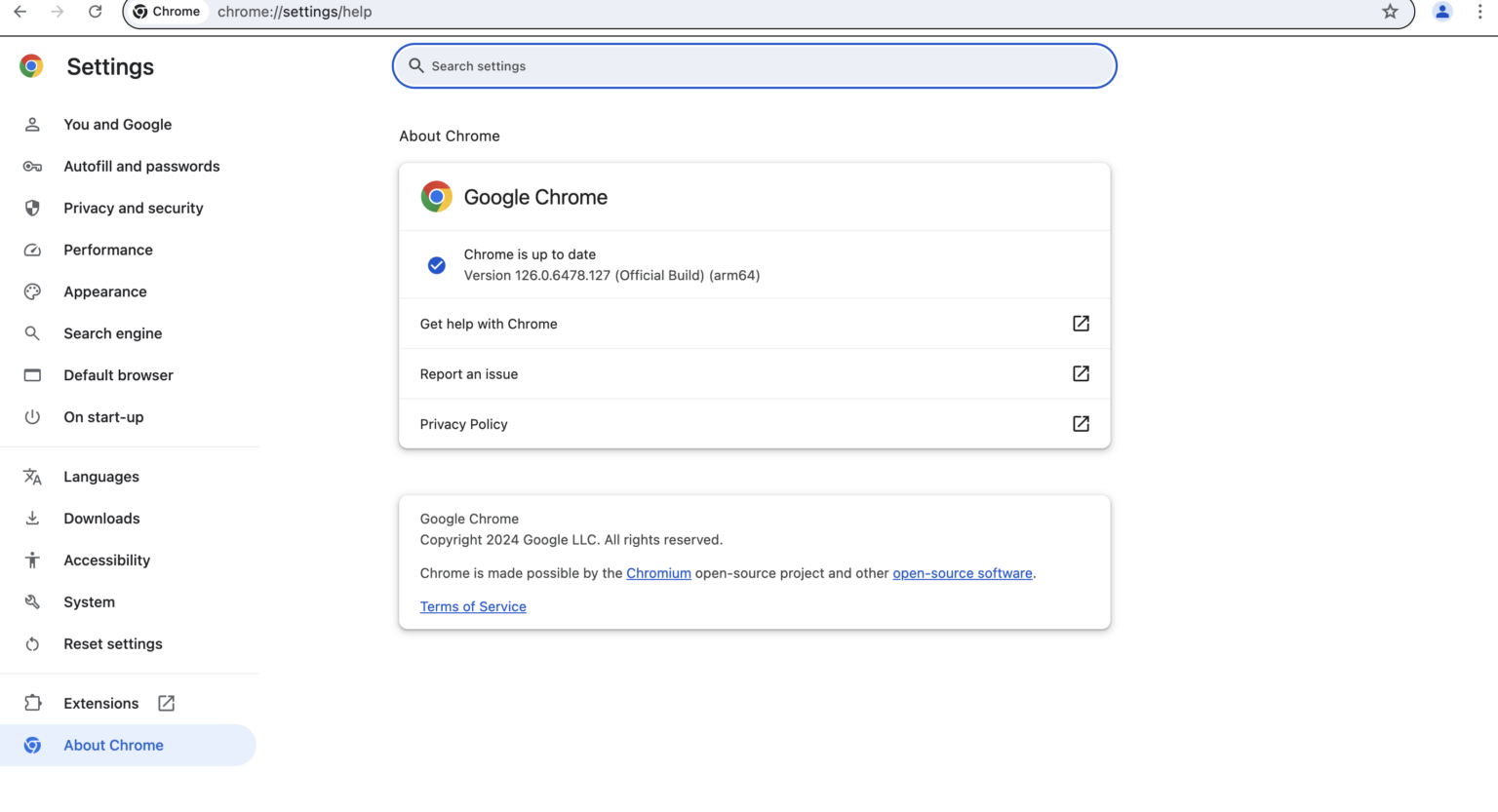Screen dimensions: 1498x812
Task: Reload the page using the refresh icon
Action: (x=95, y=12)
